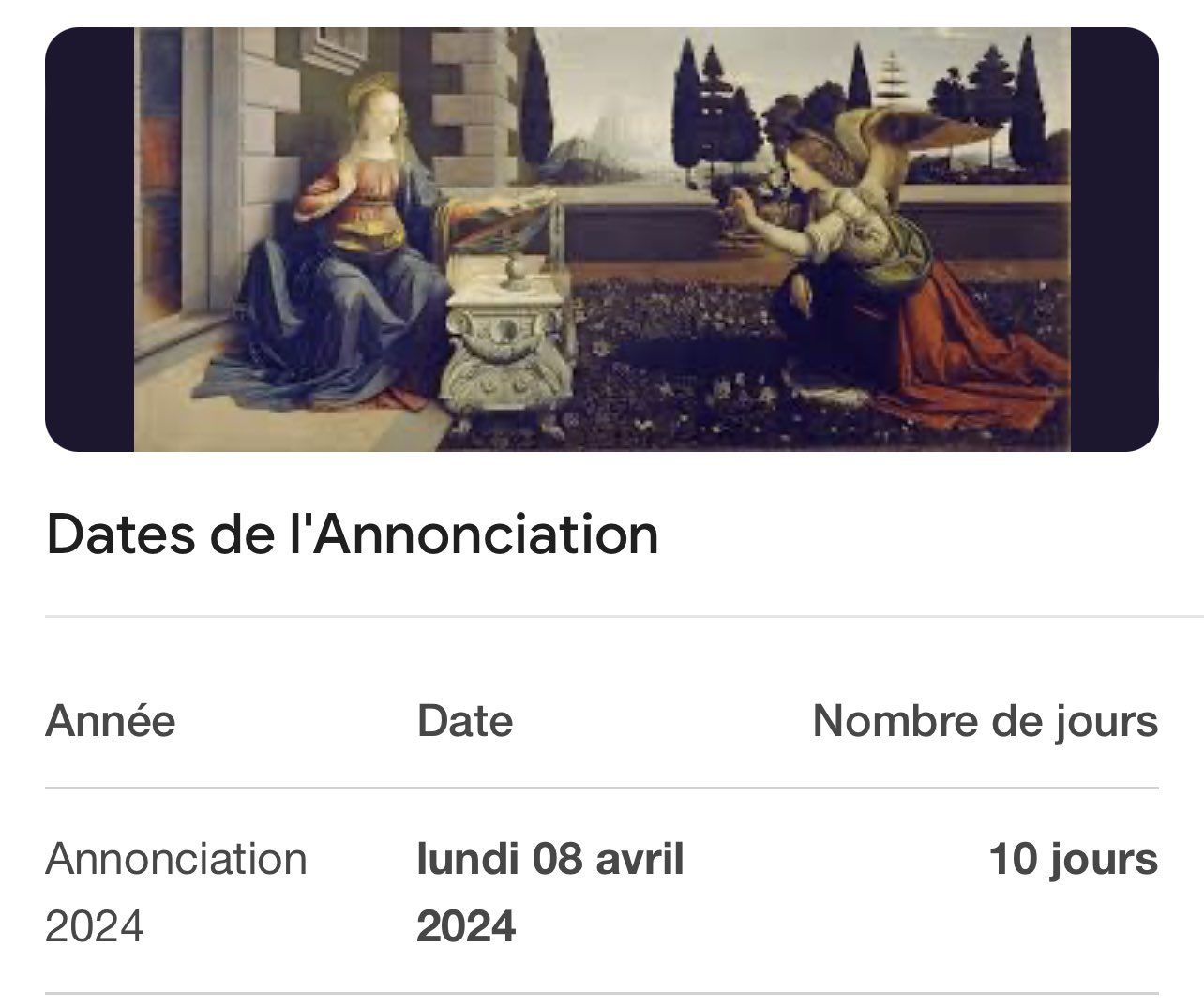Open the Annunciation painting image
This screenshot has width=1204, height=1007.
602,239
